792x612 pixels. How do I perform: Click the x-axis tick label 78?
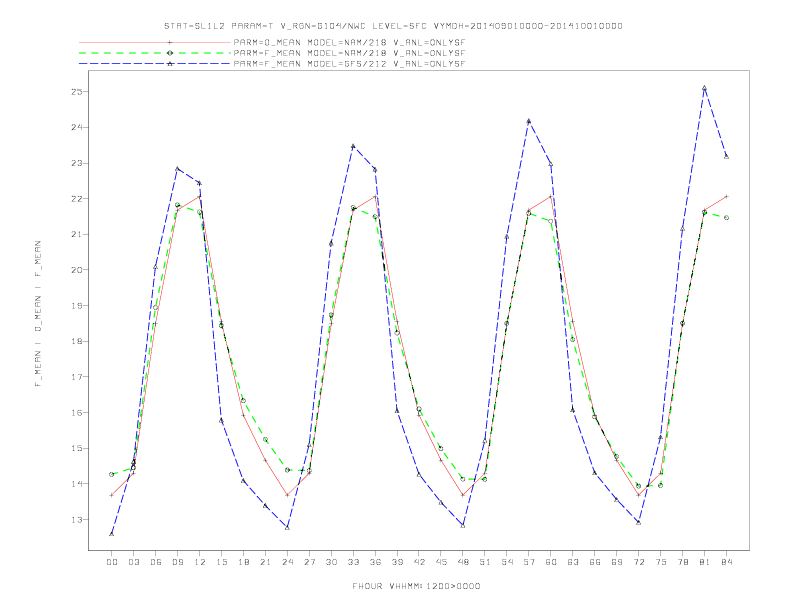[682, 562]
